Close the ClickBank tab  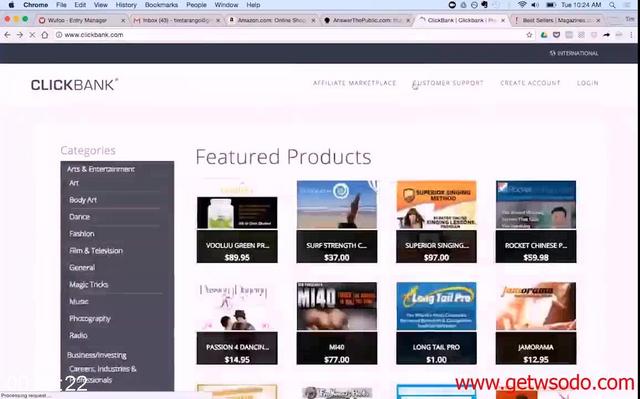(503, 20)
